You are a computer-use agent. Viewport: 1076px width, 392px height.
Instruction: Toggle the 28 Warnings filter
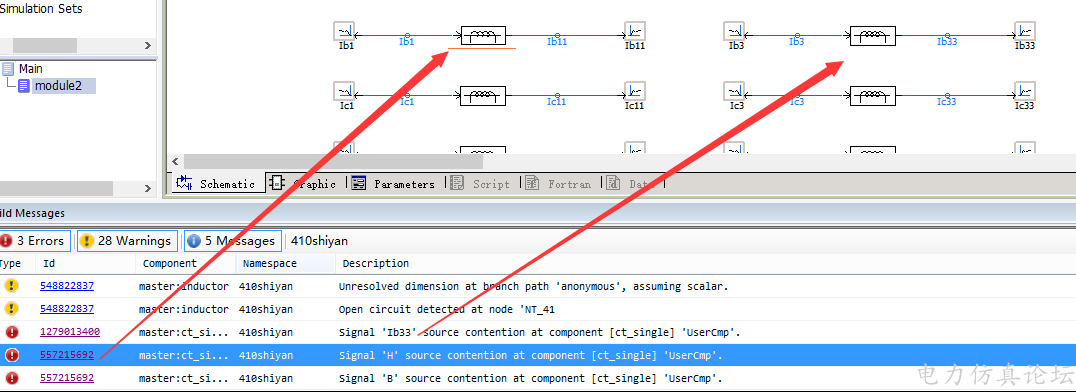(x=127, y=241)
